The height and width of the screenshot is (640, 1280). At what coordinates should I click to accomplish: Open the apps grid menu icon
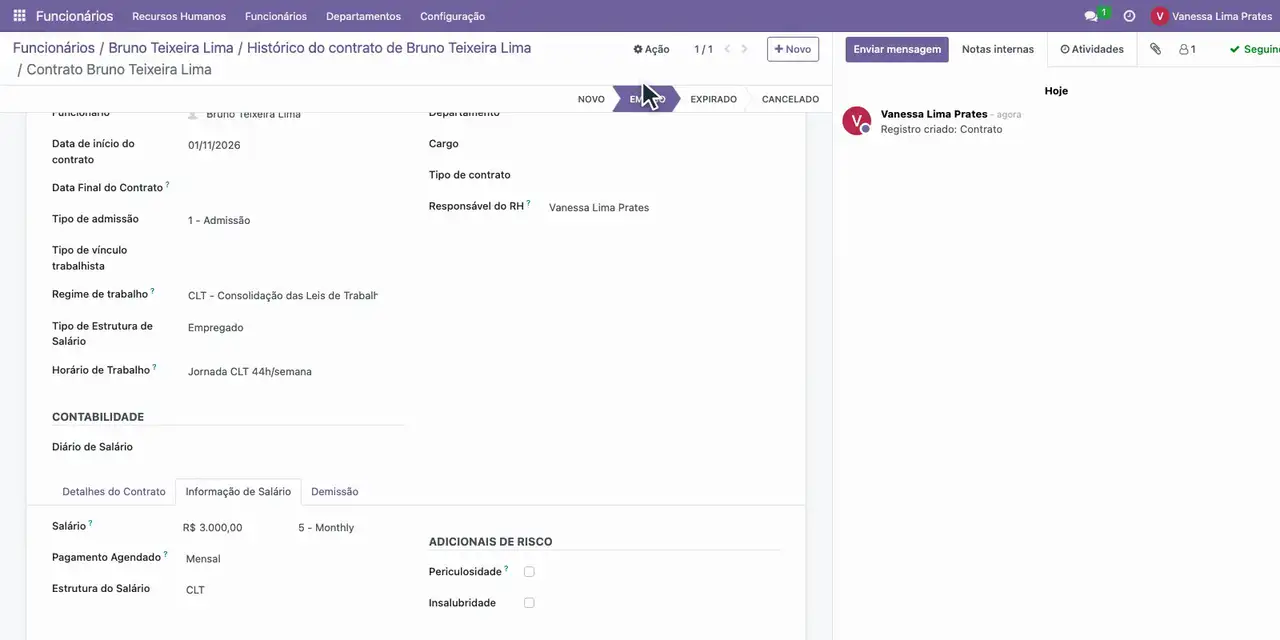tap(19, 16)
